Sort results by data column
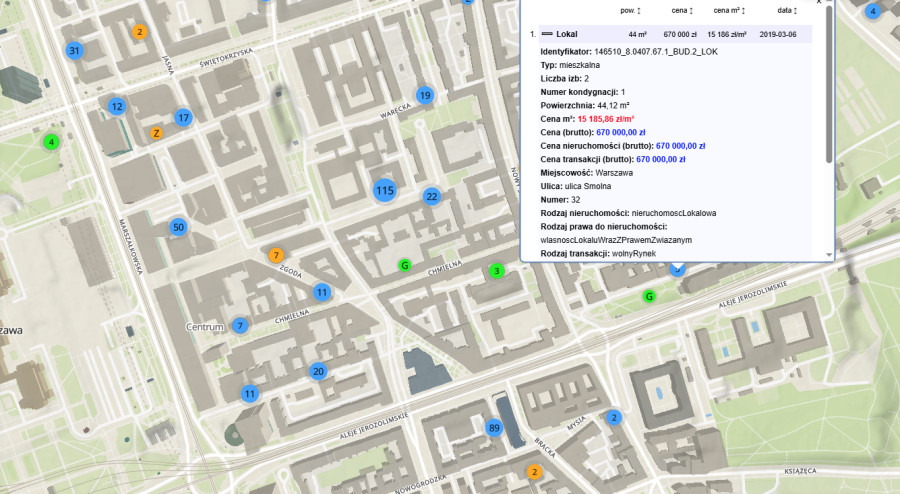Viewport: 900px width, 494px height. (785, 10)
